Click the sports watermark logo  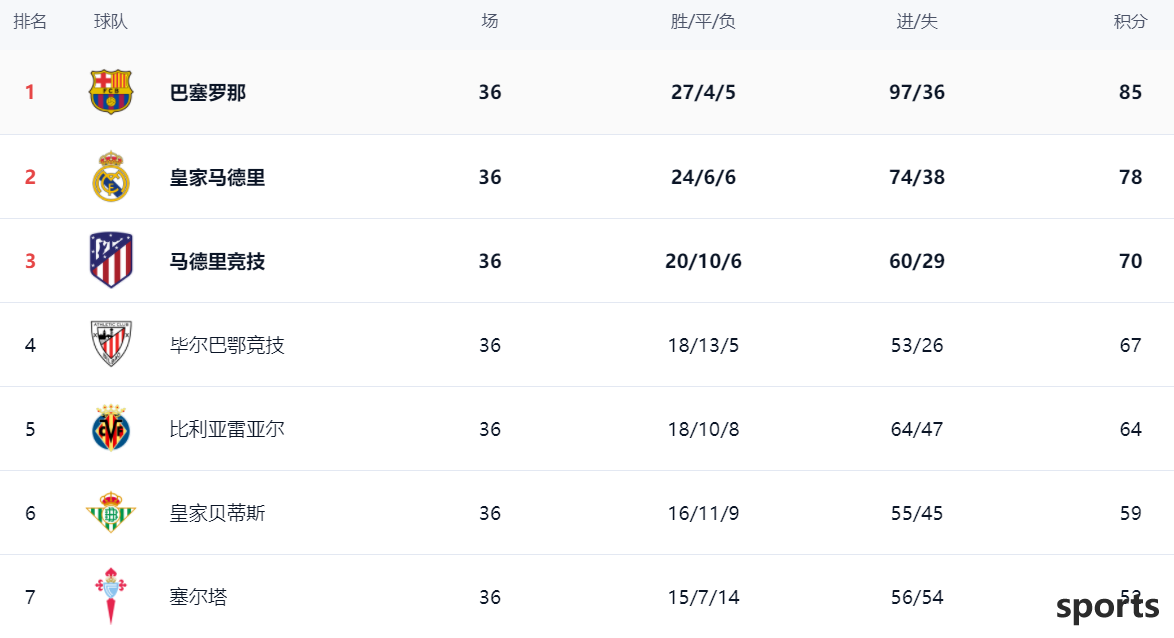(x=1107, y=607)
